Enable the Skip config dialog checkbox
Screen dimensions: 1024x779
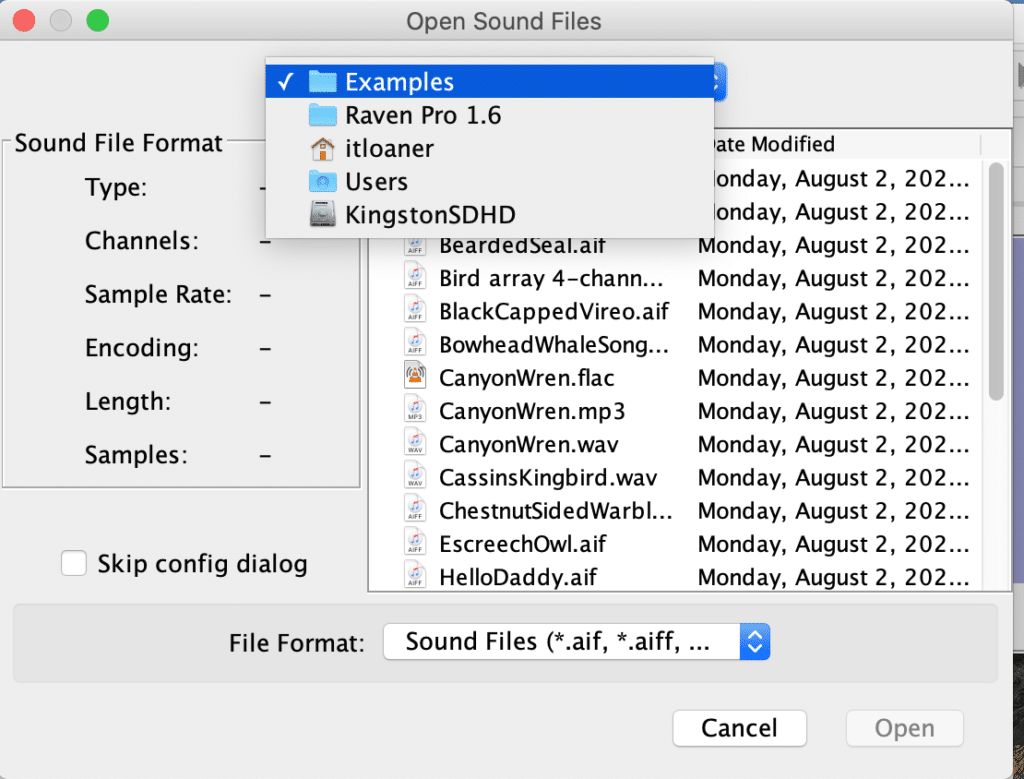click(x=74, y=563)
